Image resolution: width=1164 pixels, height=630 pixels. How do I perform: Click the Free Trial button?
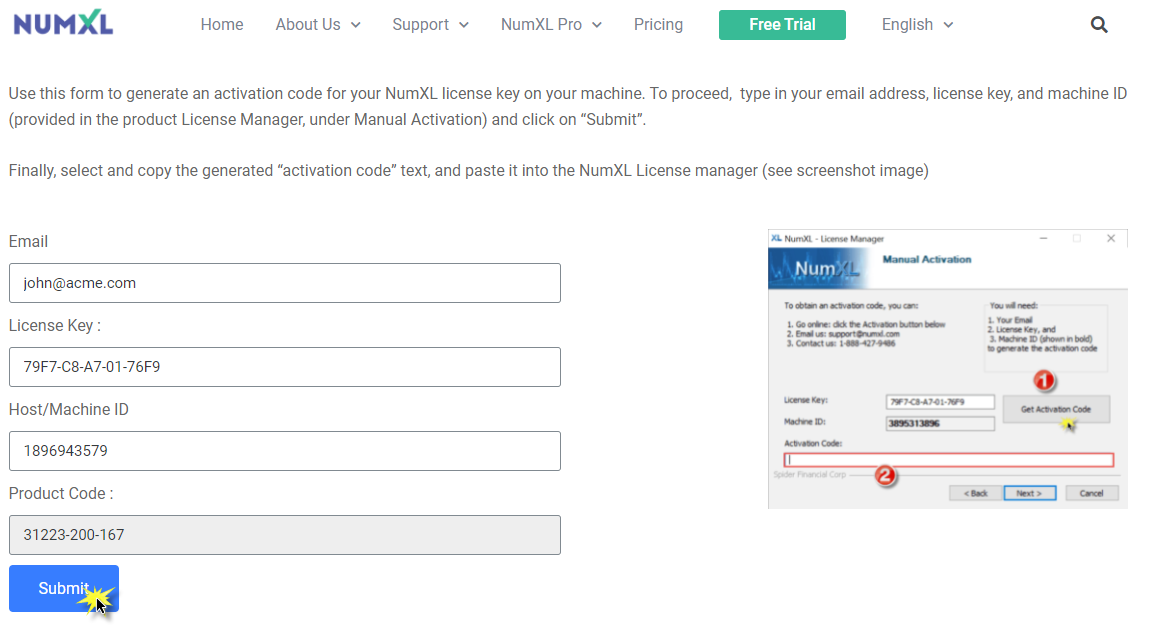pos(782,24)
